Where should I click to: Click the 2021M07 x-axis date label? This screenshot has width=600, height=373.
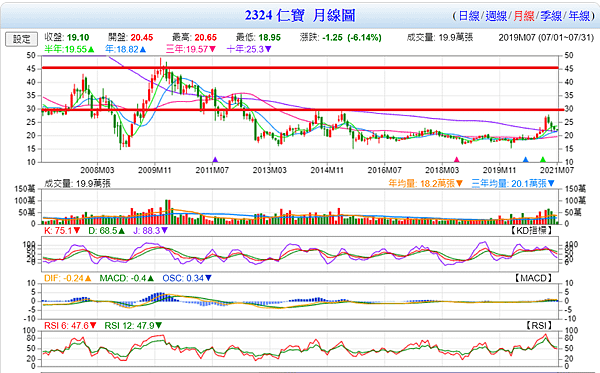click(557, 170)
